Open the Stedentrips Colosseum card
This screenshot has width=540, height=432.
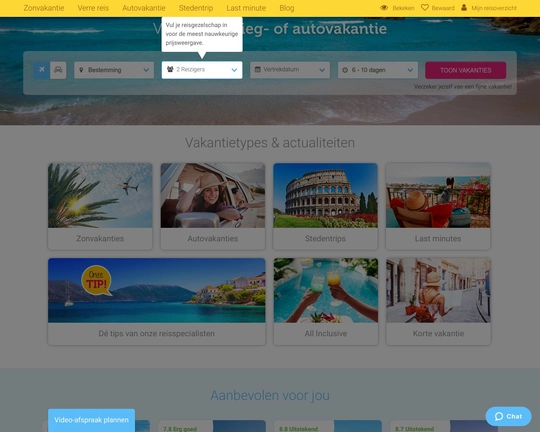[x=325, y=206]
